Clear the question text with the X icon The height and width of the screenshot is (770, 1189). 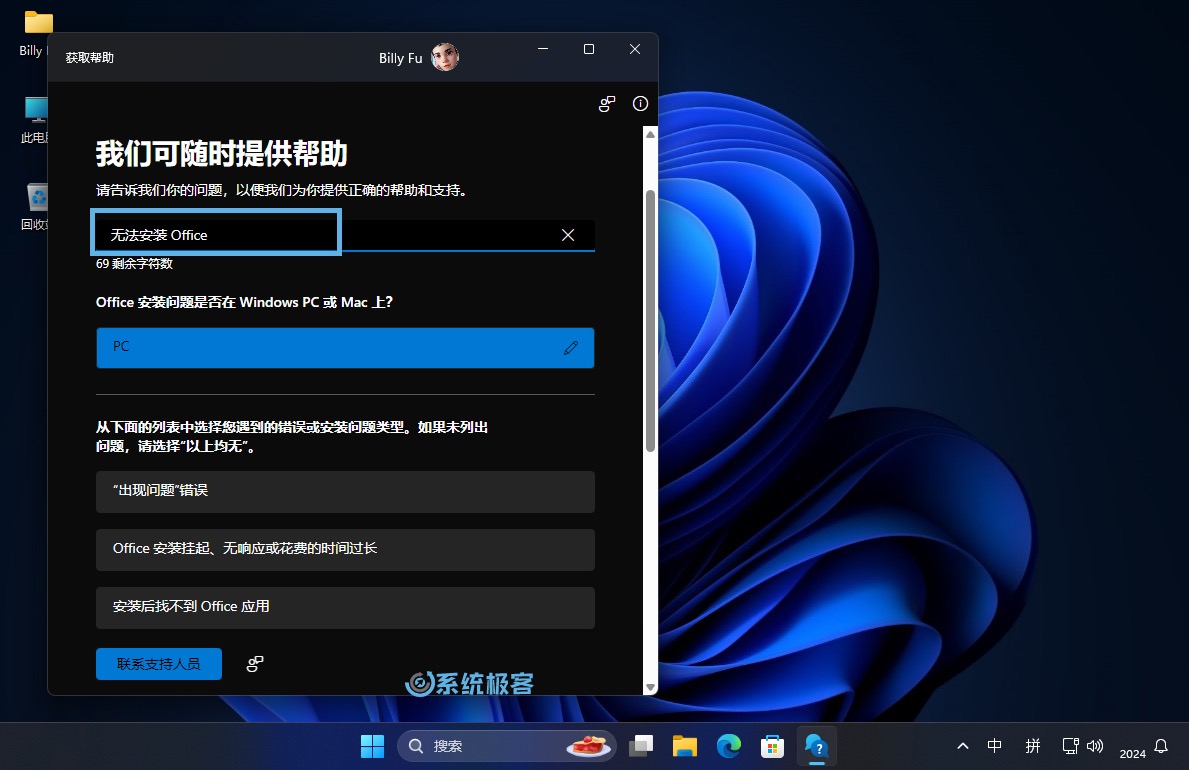click(x=567, y=235)
